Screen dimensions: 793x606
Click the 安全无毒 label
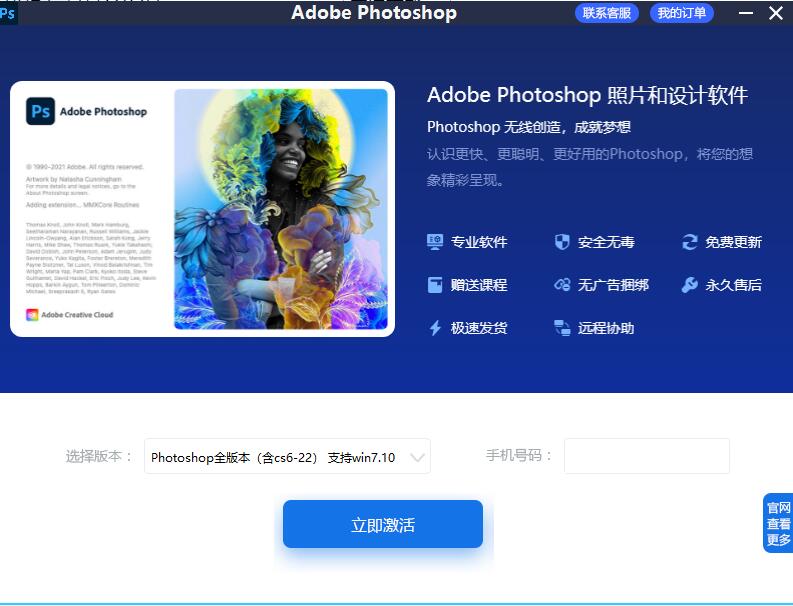point(606,242)
